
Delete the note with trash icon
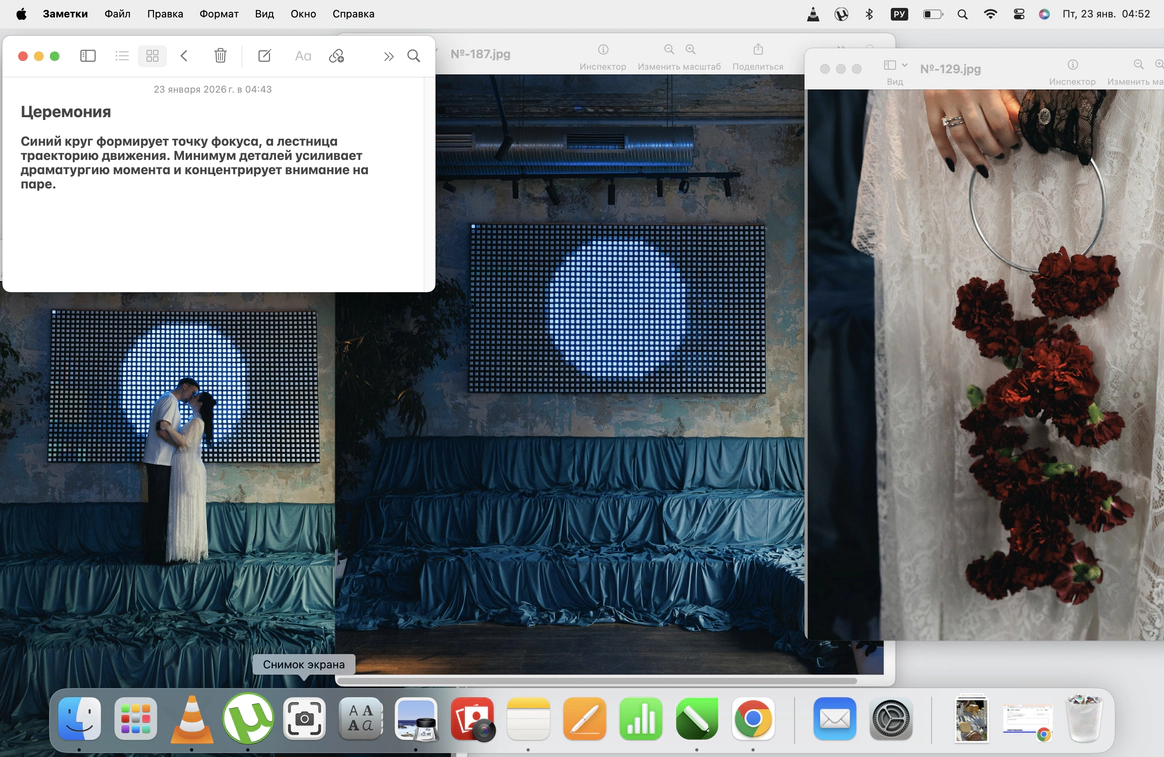(221, 56)
